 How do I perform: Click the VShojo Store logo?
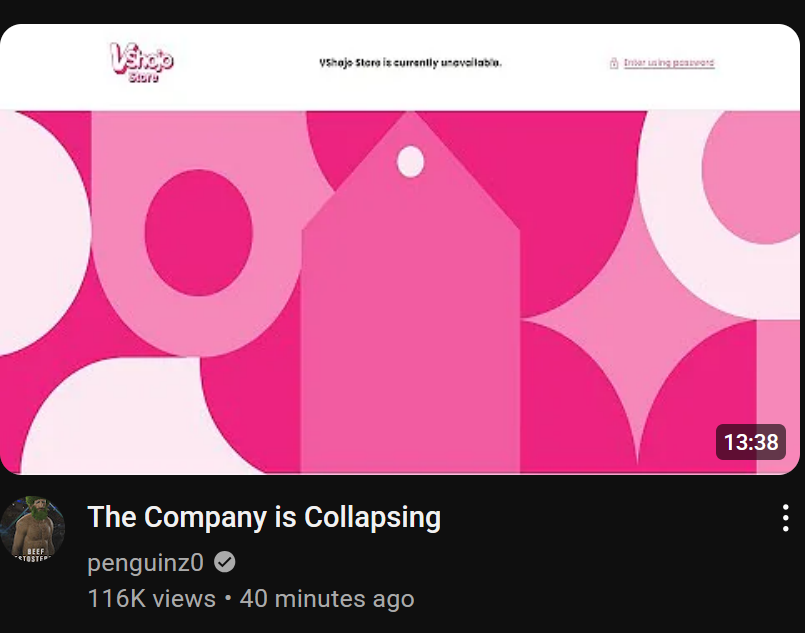coord(142,62)
